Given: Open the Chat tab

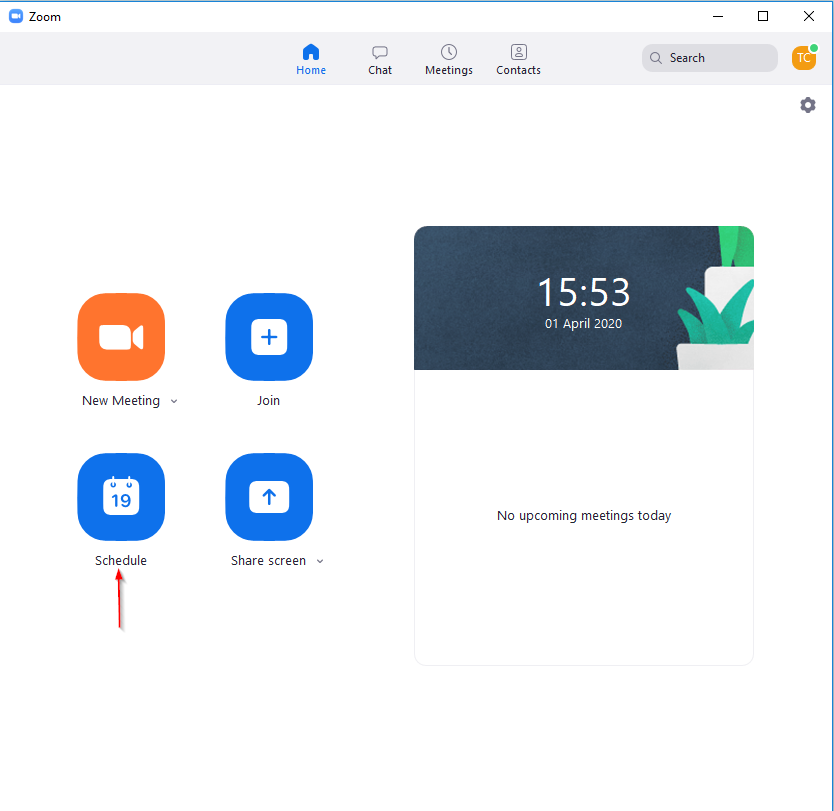Looking at the screenshot, I should tap(380, 59).
